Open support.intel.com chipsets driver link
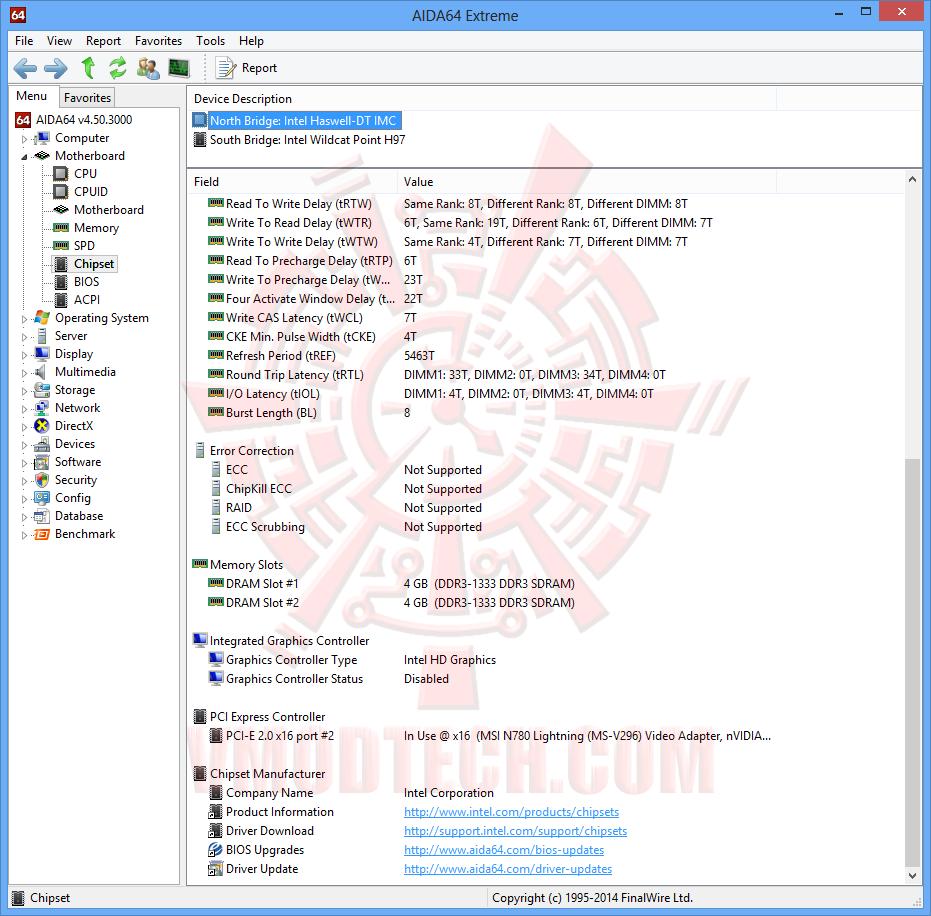 click(x=515, y=831)
